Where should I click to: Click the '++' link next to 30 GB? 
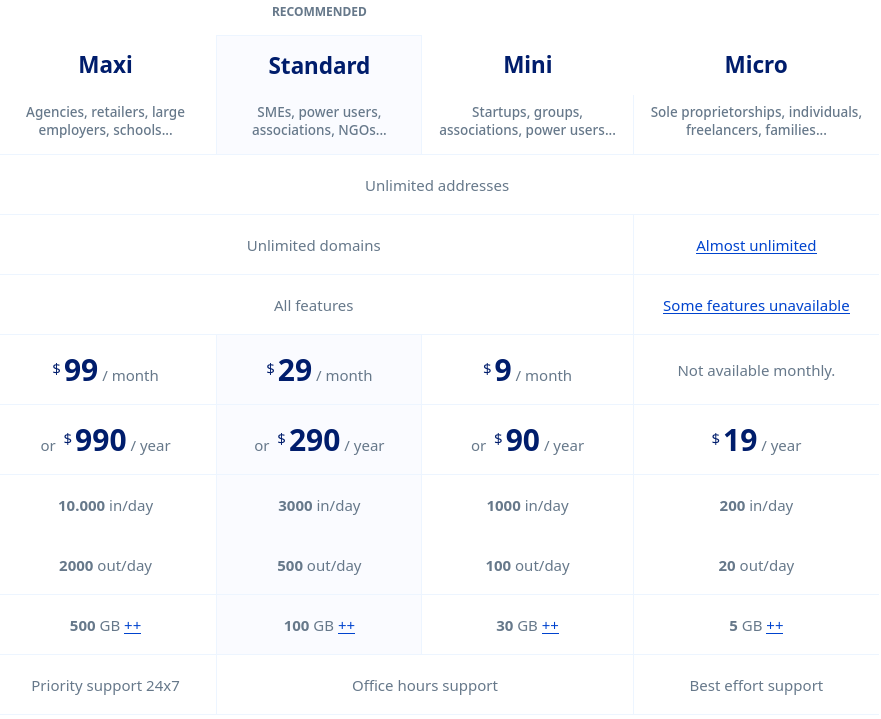550,625
